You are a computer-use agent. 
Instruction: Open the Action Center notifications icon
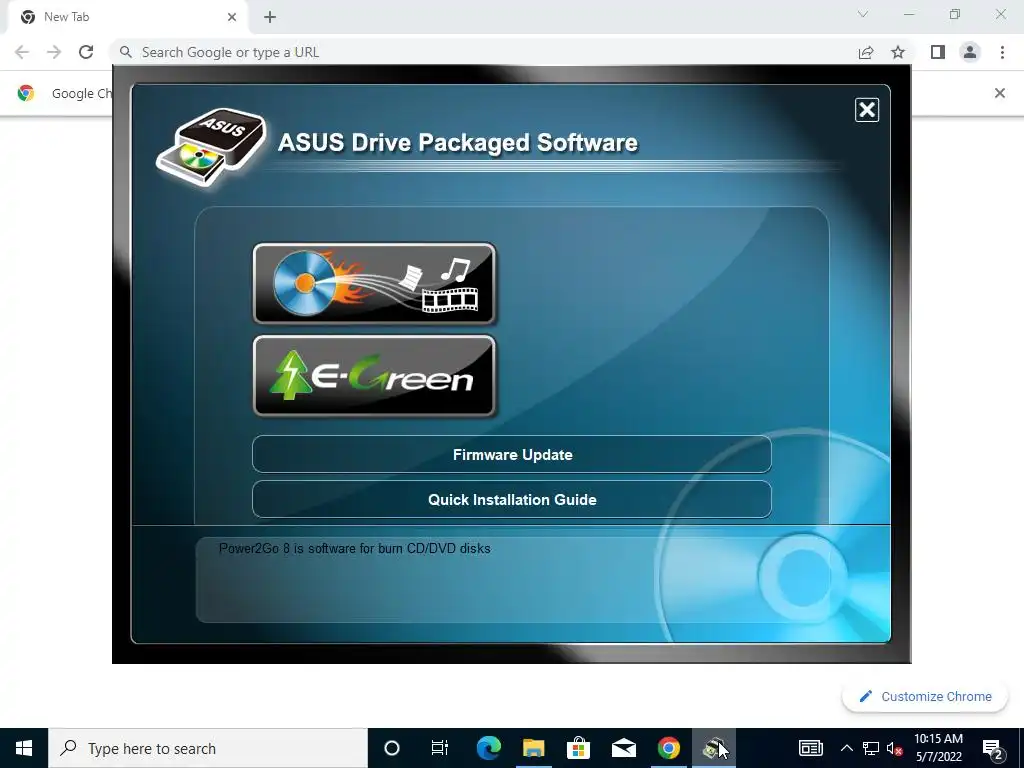pos(993,748)
